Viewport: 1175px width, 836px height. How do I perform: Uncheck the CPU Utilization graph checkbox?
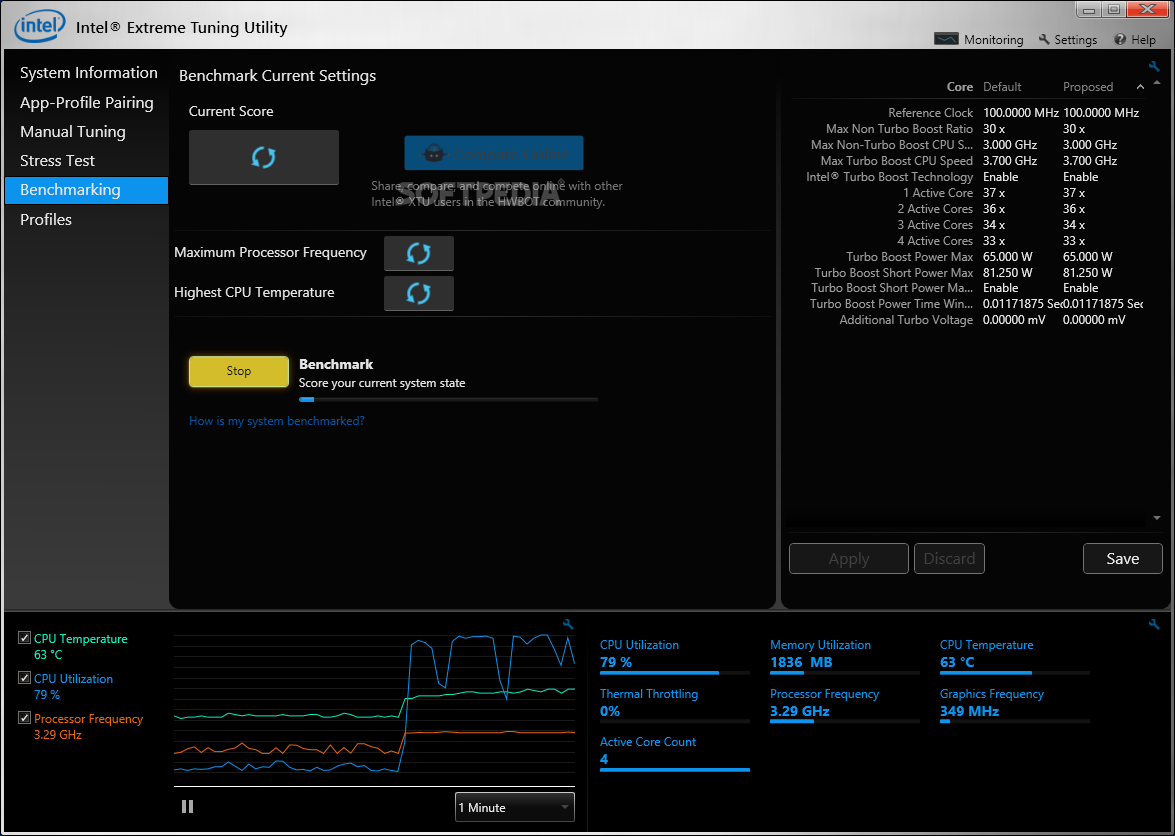25,678
